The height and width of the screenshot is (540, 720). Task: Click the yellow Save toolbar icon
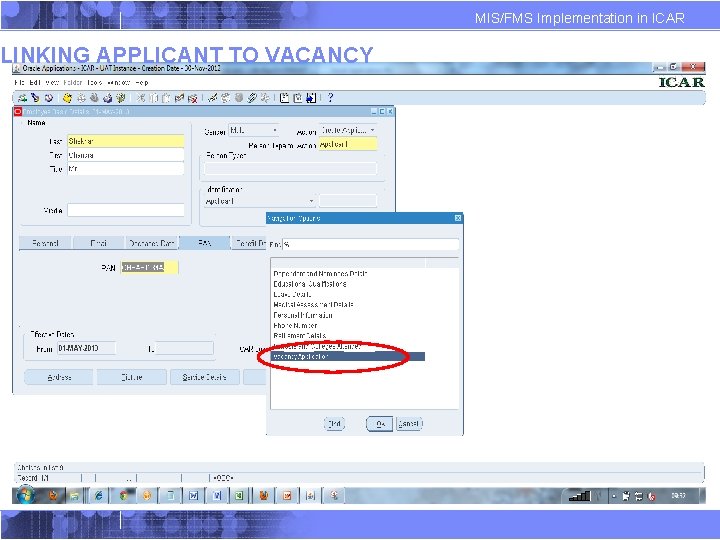tap(68, 98)
